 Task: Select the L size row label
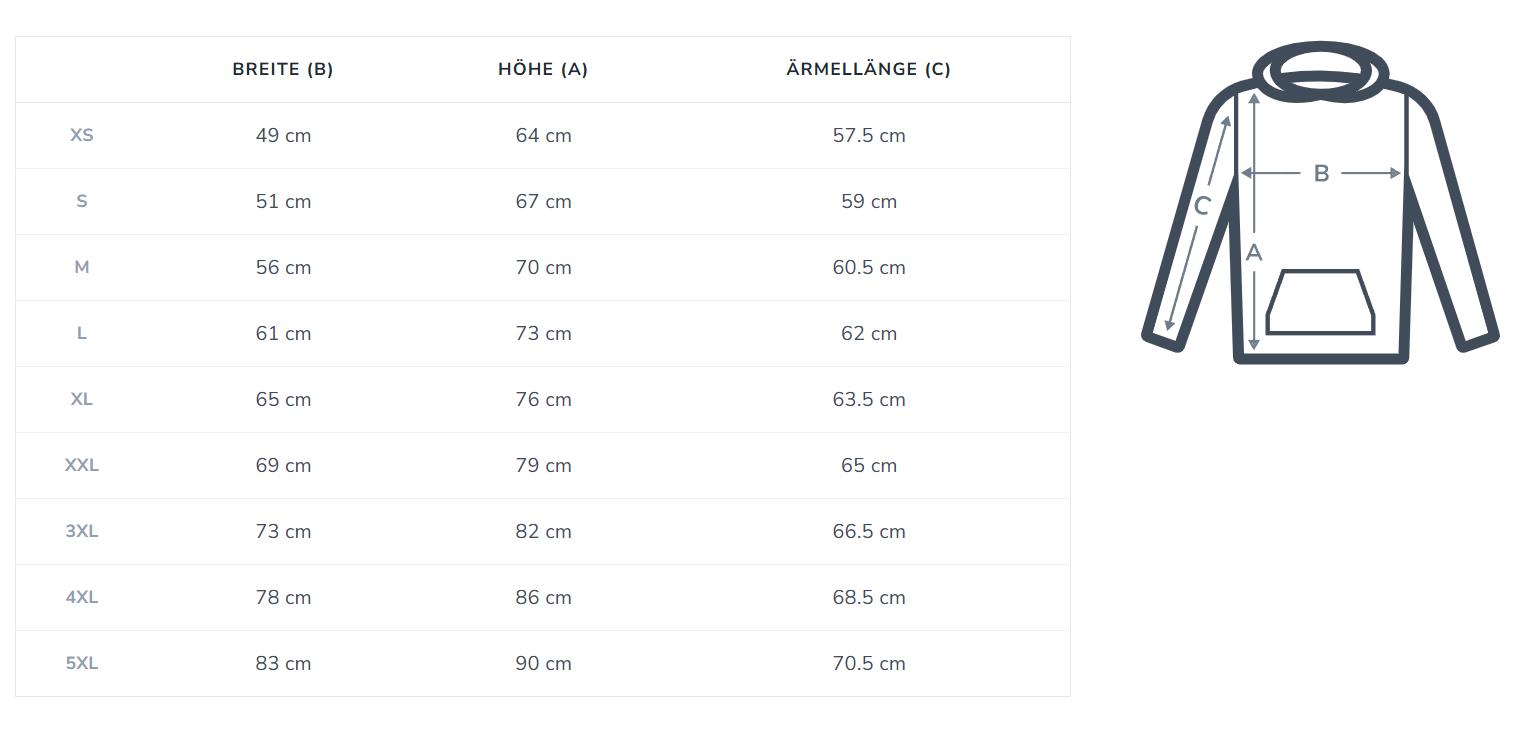click(x=82, y=333)
